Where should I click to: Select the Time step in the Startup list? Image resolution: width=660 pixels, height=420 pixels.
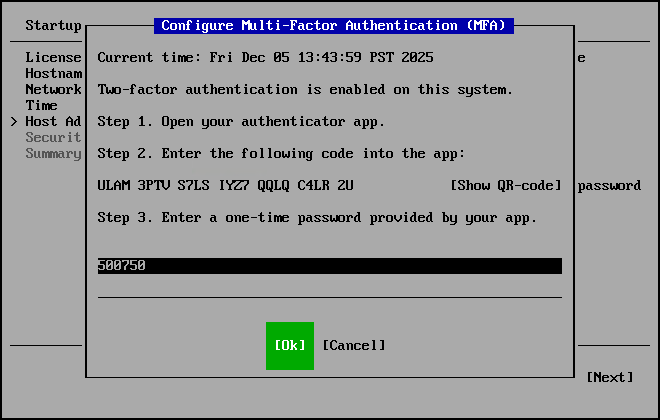coord(41,105)
